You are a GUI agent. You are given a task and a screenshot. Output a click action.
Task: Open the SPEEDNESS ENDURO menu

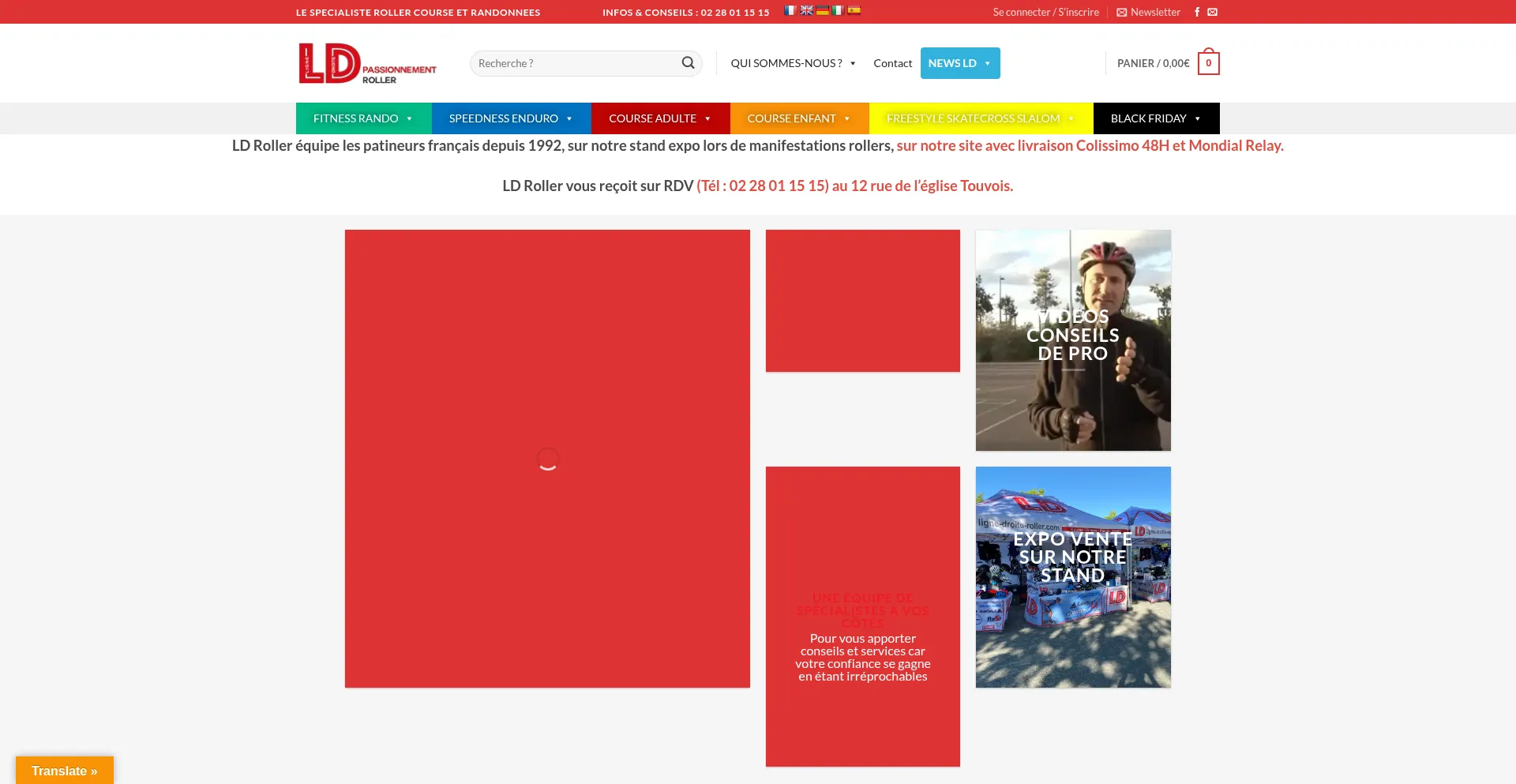click(x=511, y=118)
